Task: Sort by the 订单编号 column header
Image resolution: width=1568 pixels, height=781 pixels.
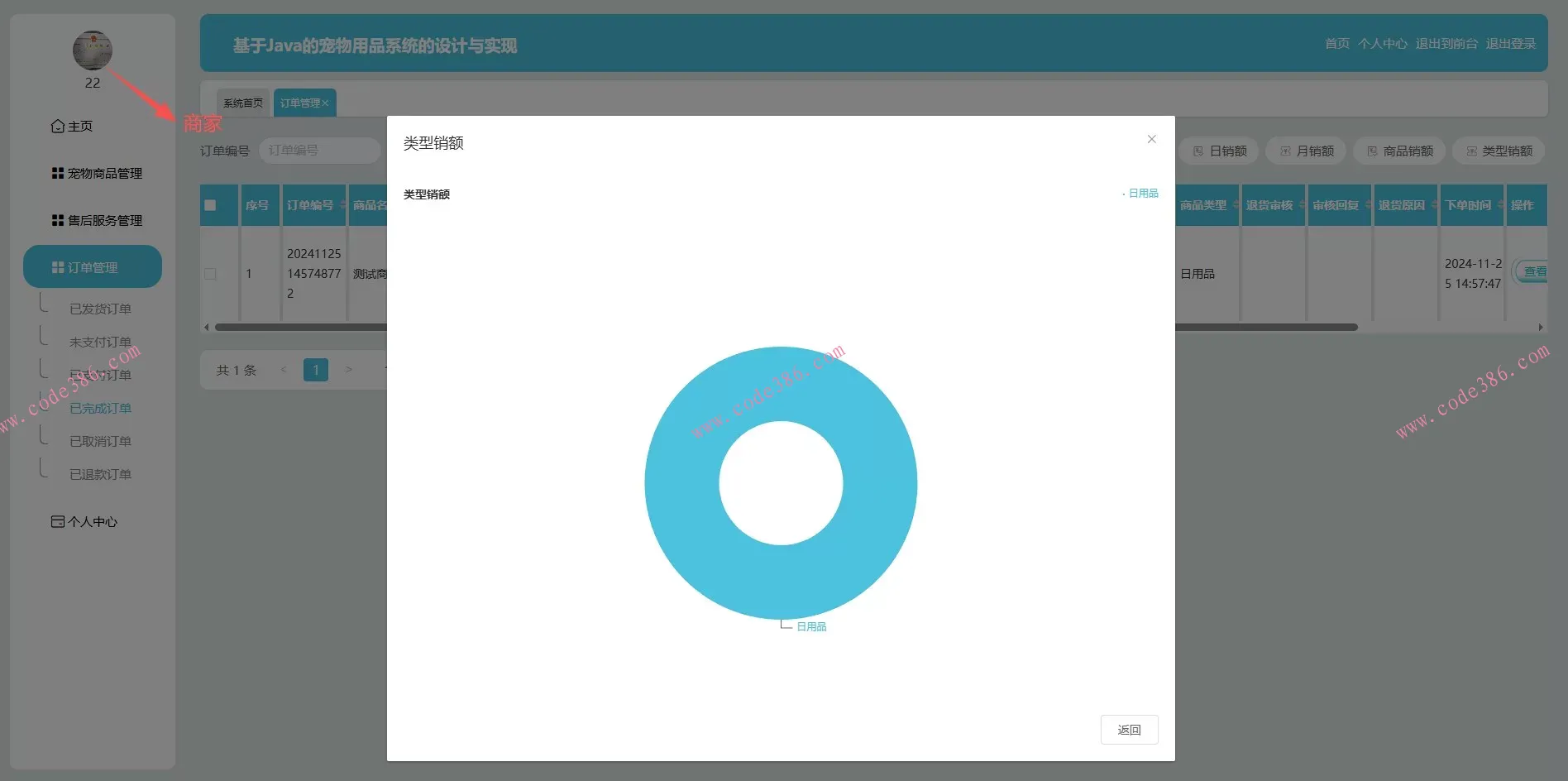Action: coord(314,205)
